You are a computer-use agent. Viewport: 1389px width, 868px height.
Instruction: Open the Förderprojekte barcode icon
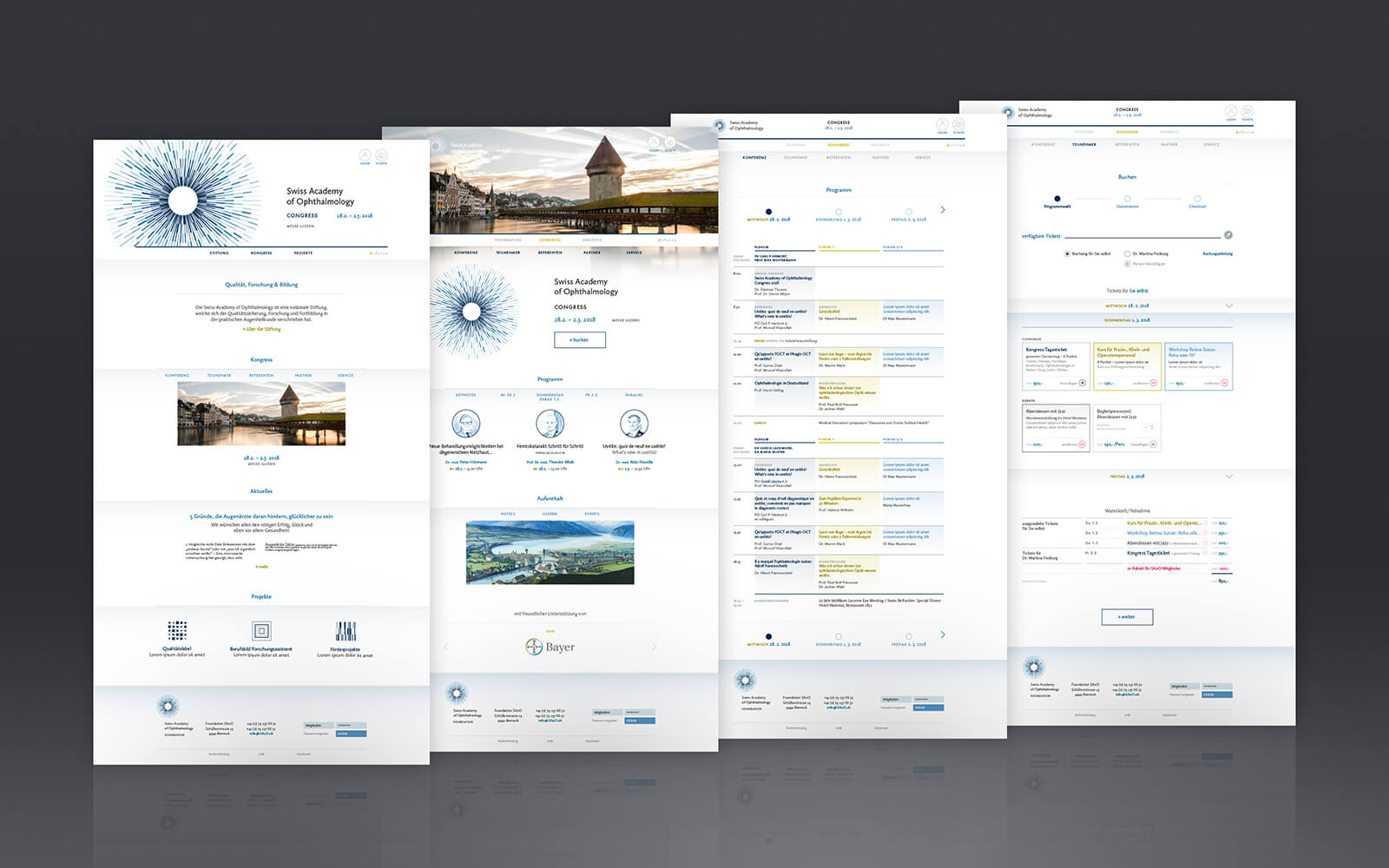(346, 631)
